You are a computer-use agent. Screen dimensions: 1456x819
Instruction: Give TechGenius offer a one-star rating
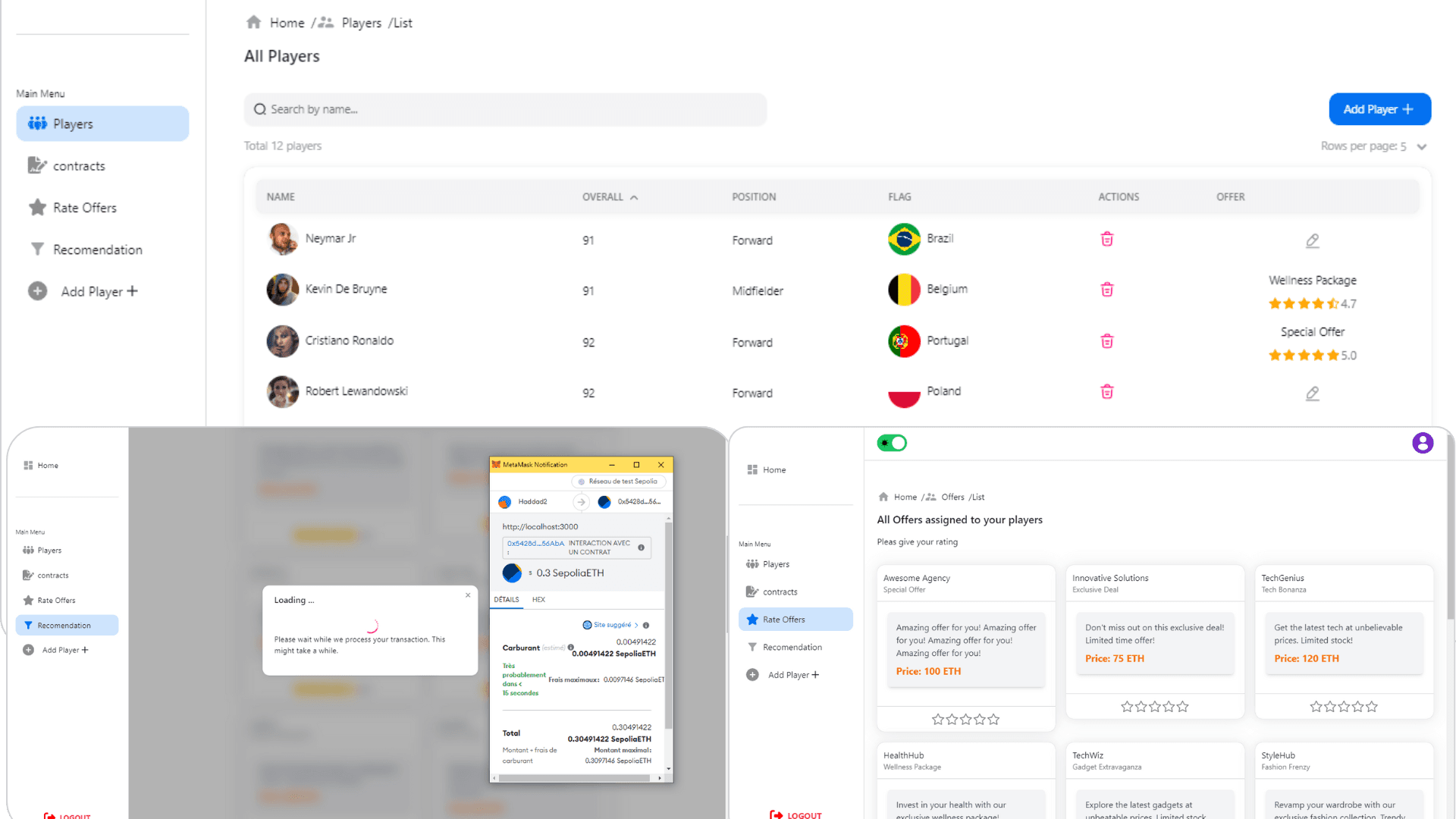click(1316, 707)
